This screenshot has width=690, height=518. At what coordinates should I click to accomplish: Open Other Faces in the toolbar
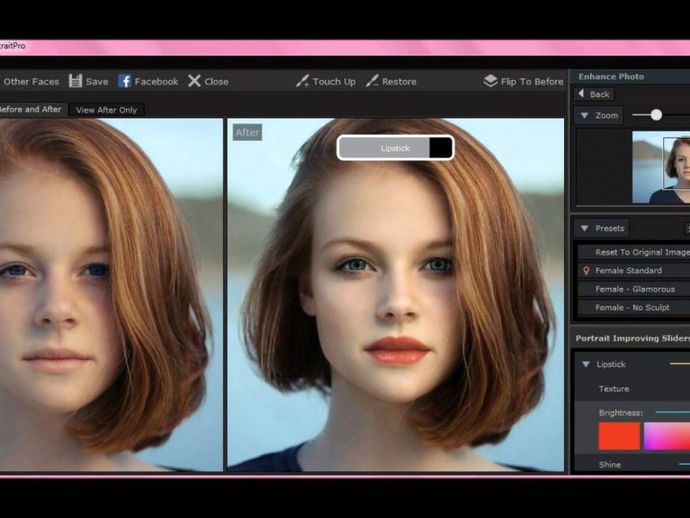(x=31, y=81)
